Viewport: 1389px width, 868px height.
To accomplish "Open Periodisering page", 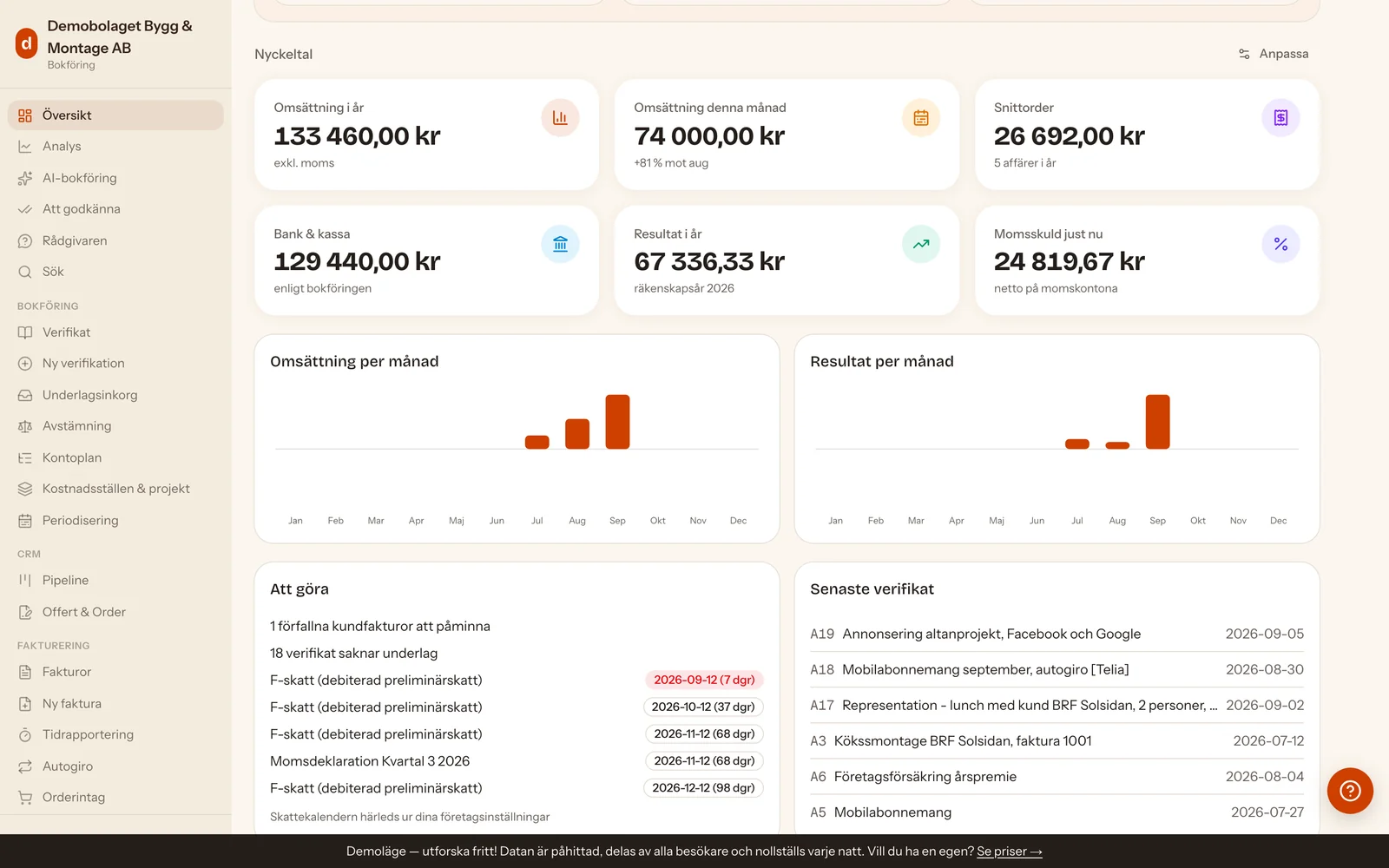I will [x=115, y=520].
